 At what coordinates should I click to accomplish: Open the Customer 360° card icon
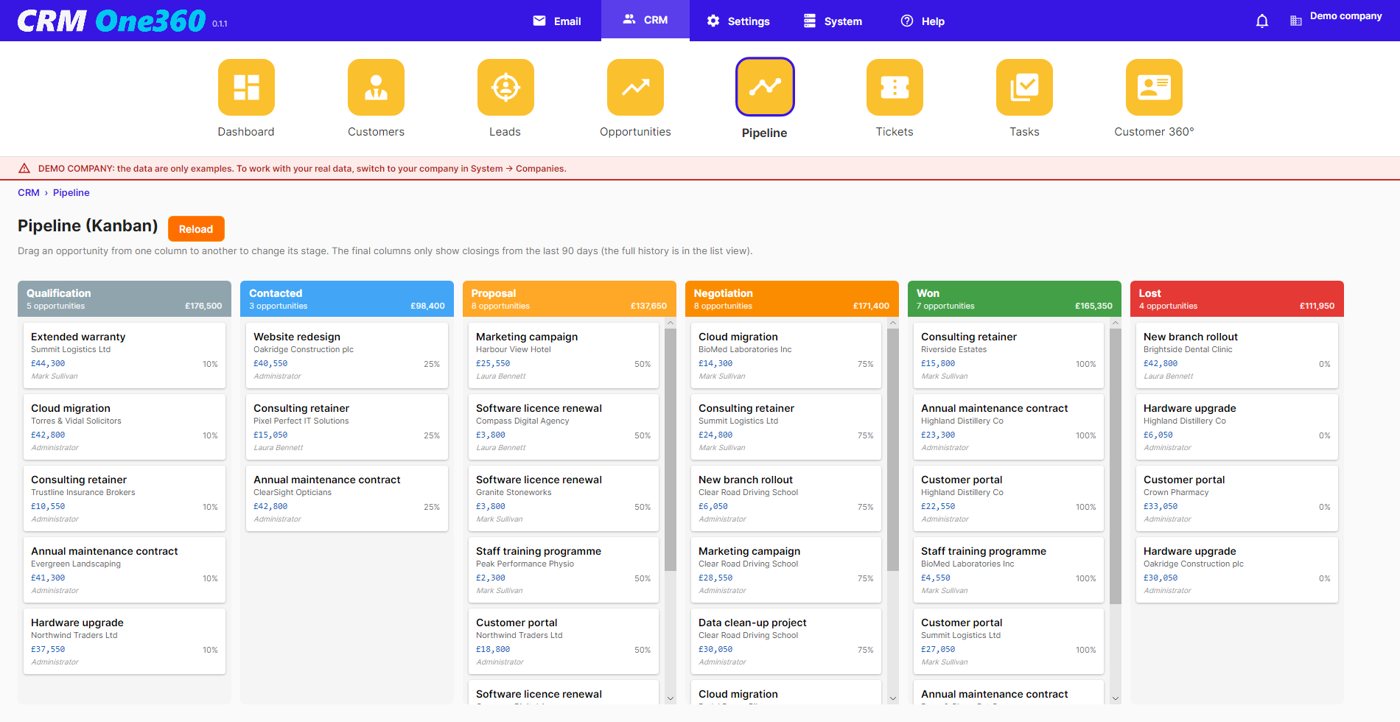1154,87
